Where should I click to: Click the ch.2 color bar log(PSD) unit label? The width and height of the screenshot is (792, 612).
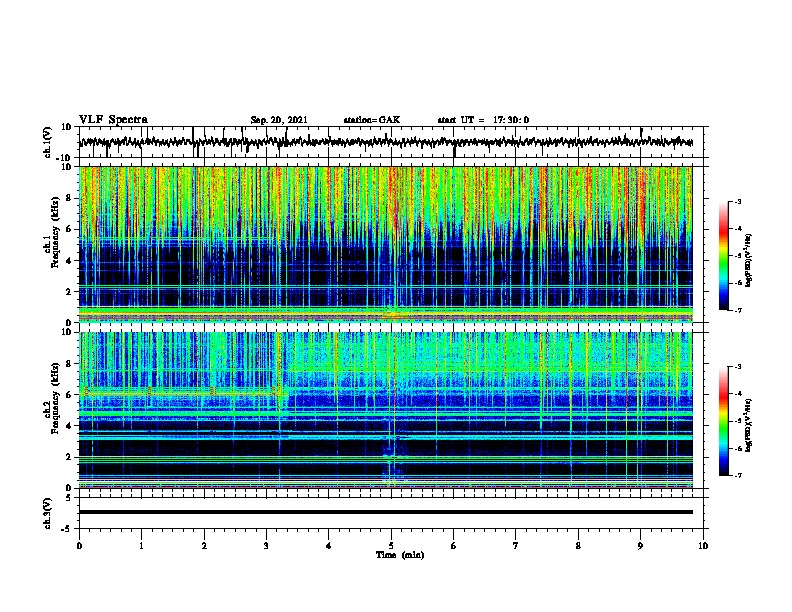[749, 425]
